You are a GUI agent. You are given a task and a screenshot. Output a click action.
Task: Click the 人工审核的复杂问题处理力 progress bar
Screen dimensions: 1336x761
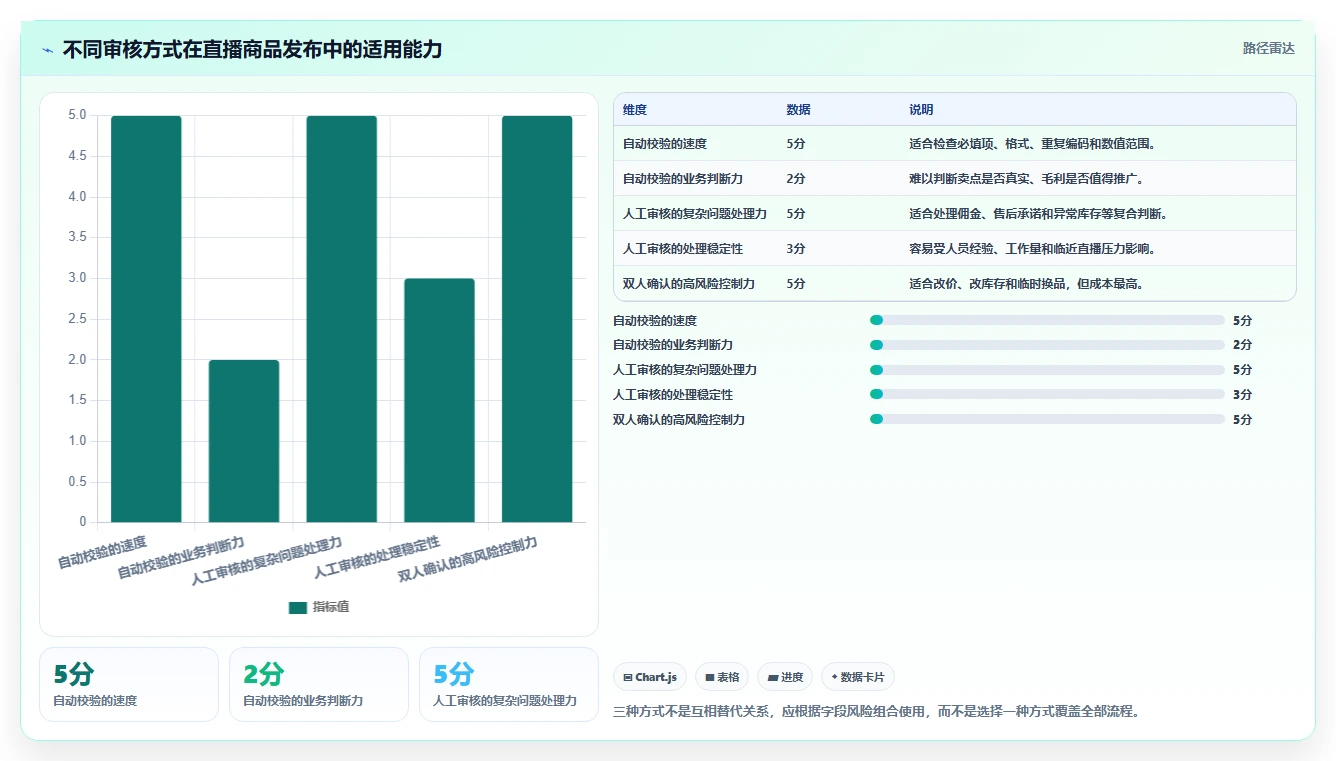click(1047, 370)
